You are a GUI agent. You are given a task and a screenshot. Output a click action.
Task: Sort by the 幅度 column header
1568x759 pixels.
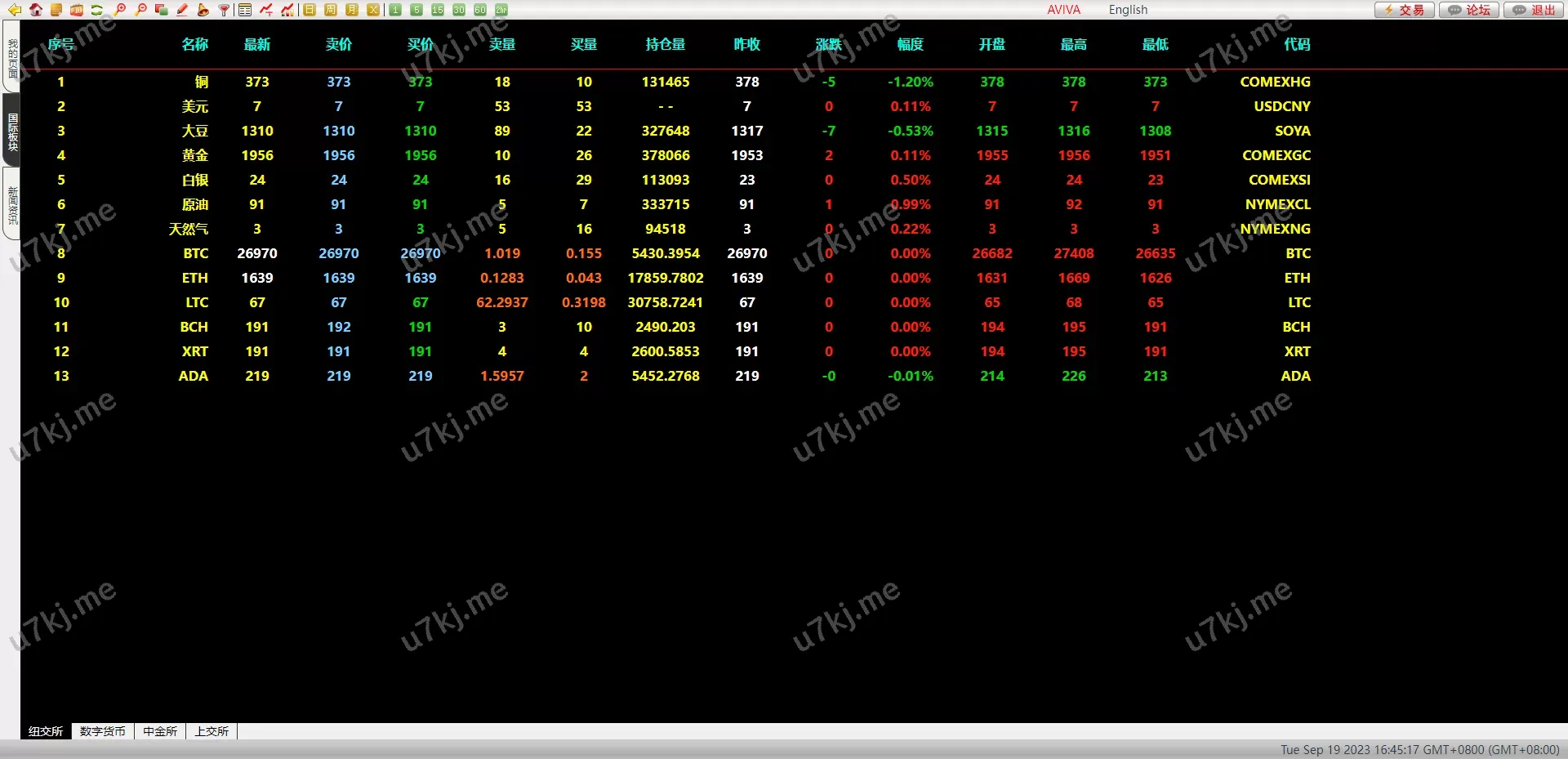[x=910, y=44]
